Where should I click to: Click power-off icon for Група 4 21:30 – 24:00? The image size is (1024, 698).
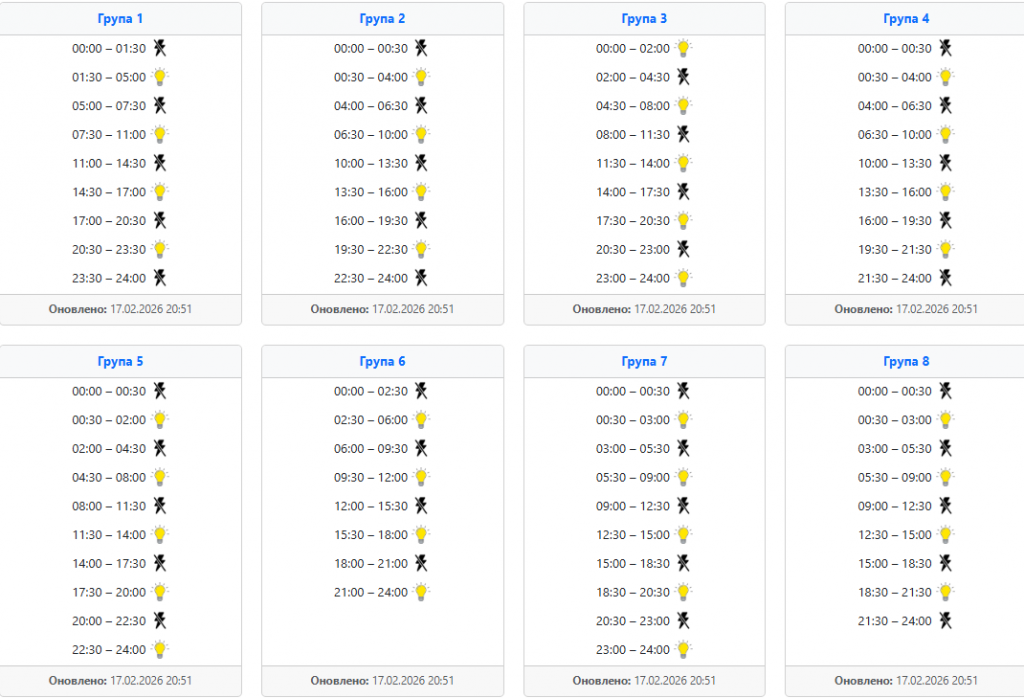coord(946,278)
